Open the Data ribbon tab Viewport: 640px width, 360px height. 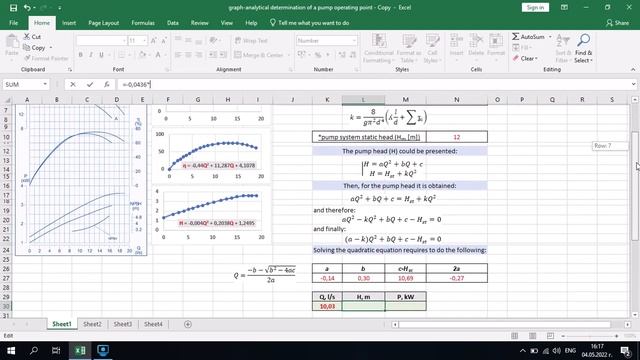173,23
